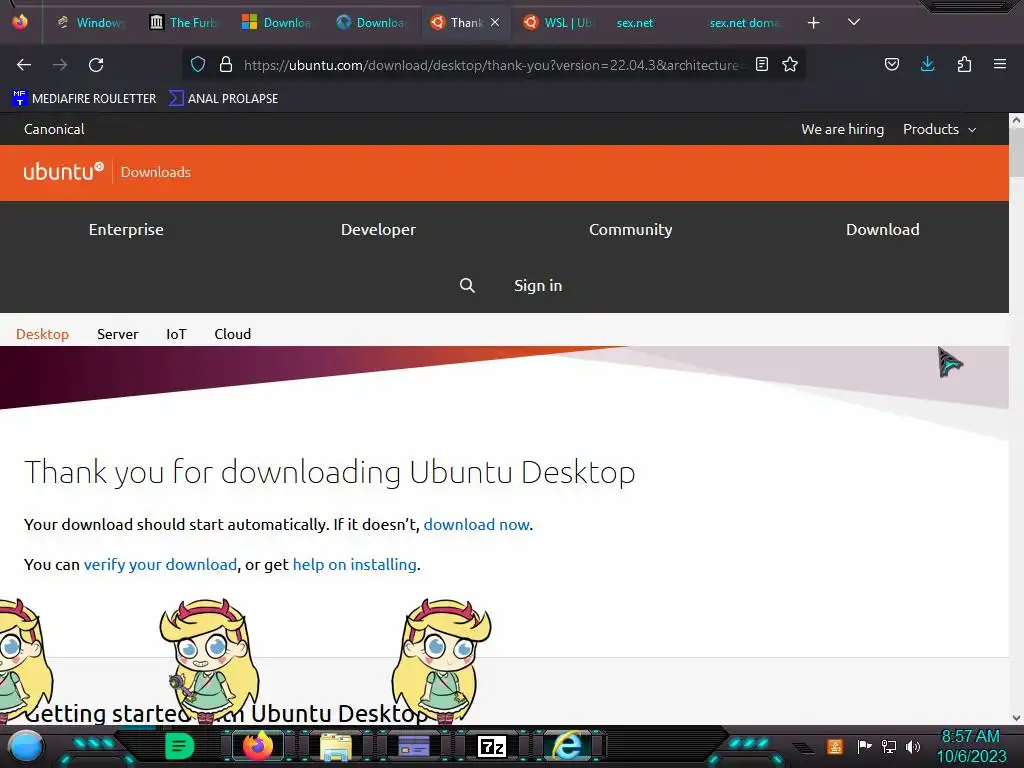Select the IoT sub-navigation tab
This screenshot has width=1024, height=768.
176,334
